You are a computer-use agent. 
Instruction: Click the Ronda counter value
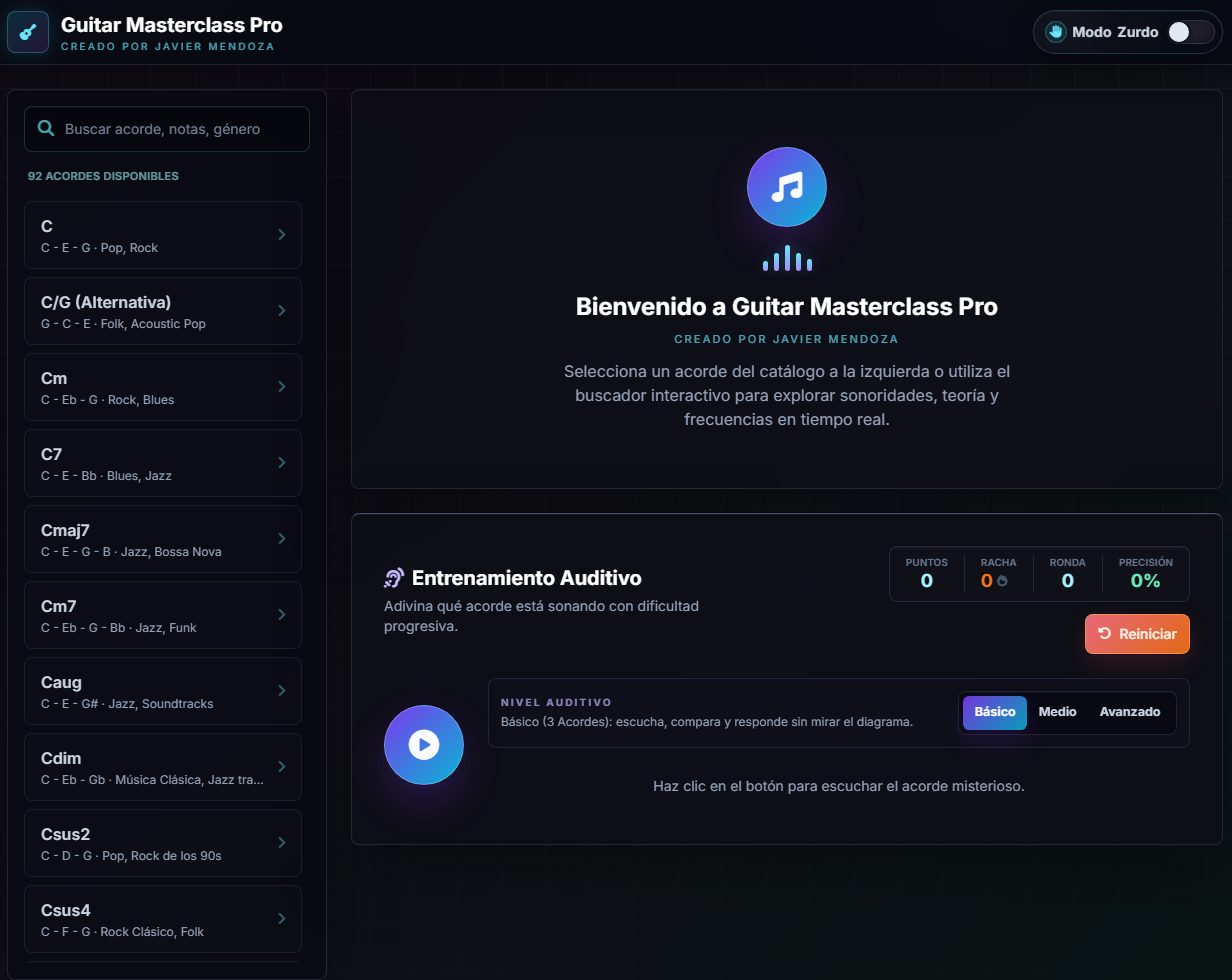pyautogui.click(x=1067, y=581)
